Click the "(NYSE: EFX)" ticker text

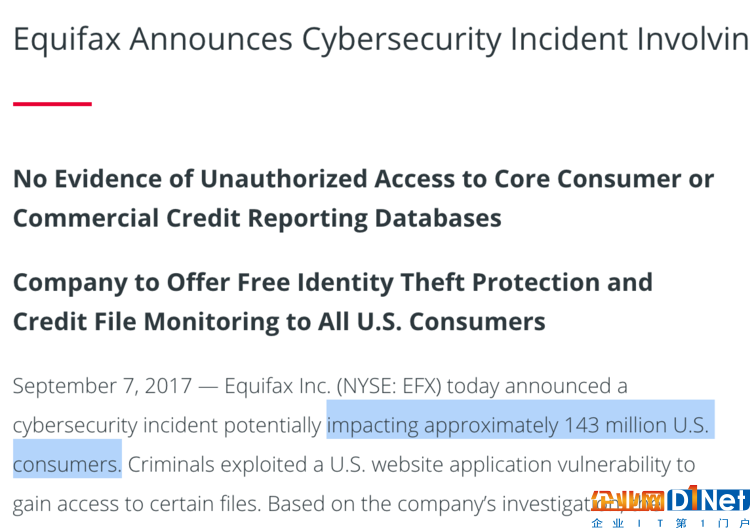(389, 386)
